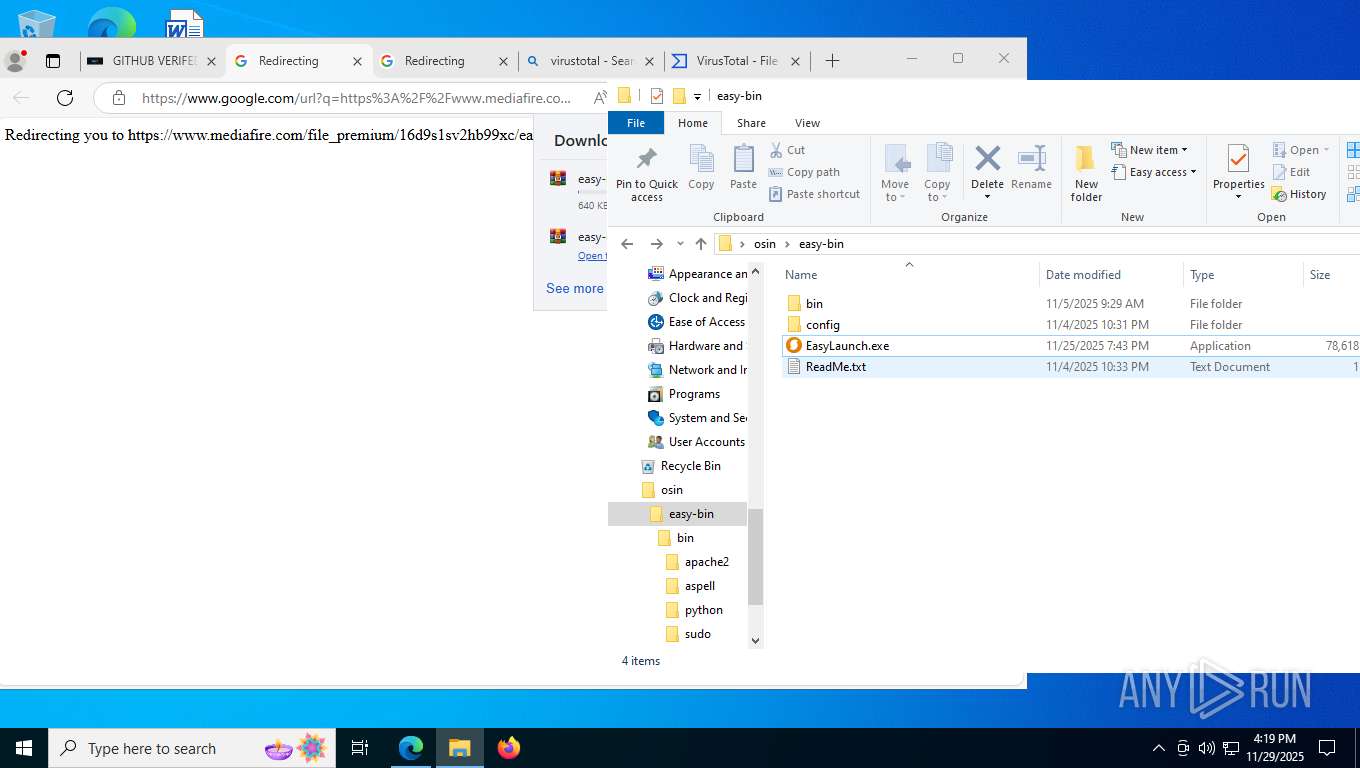1360x768 pixels.
Task: Select User Accounts in navigation tree
Action: pos(706,442)
